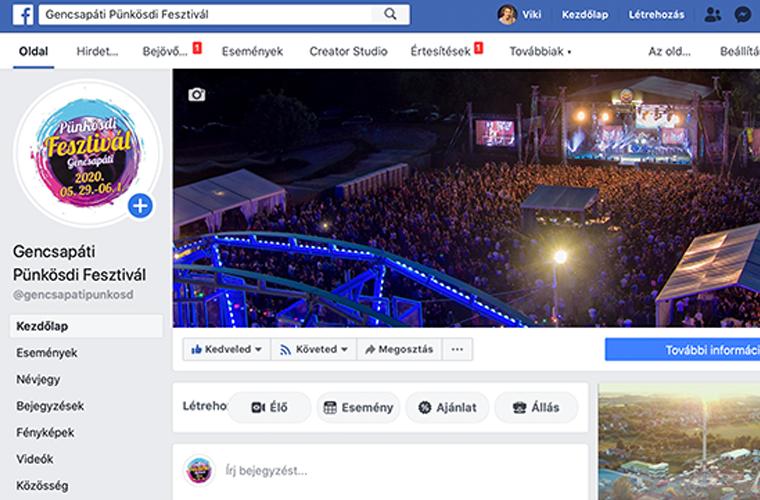The image size is (760, 500).
Task: Open the Messenger icon in the top bar
Action: (x=743, y=15)
